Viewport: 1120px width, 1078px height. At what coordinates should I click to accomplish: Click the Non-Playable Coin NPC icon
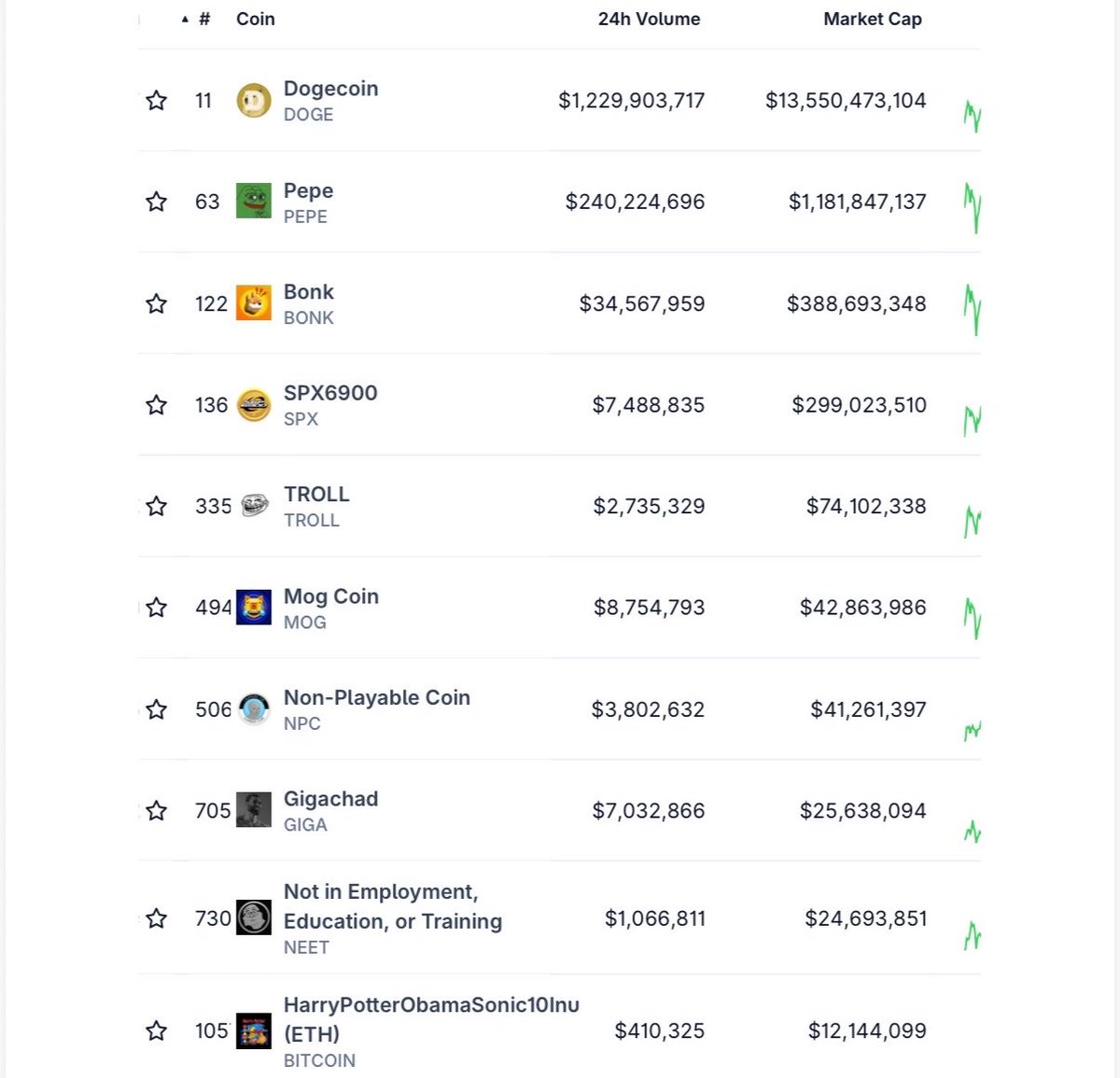click(254, 709)
